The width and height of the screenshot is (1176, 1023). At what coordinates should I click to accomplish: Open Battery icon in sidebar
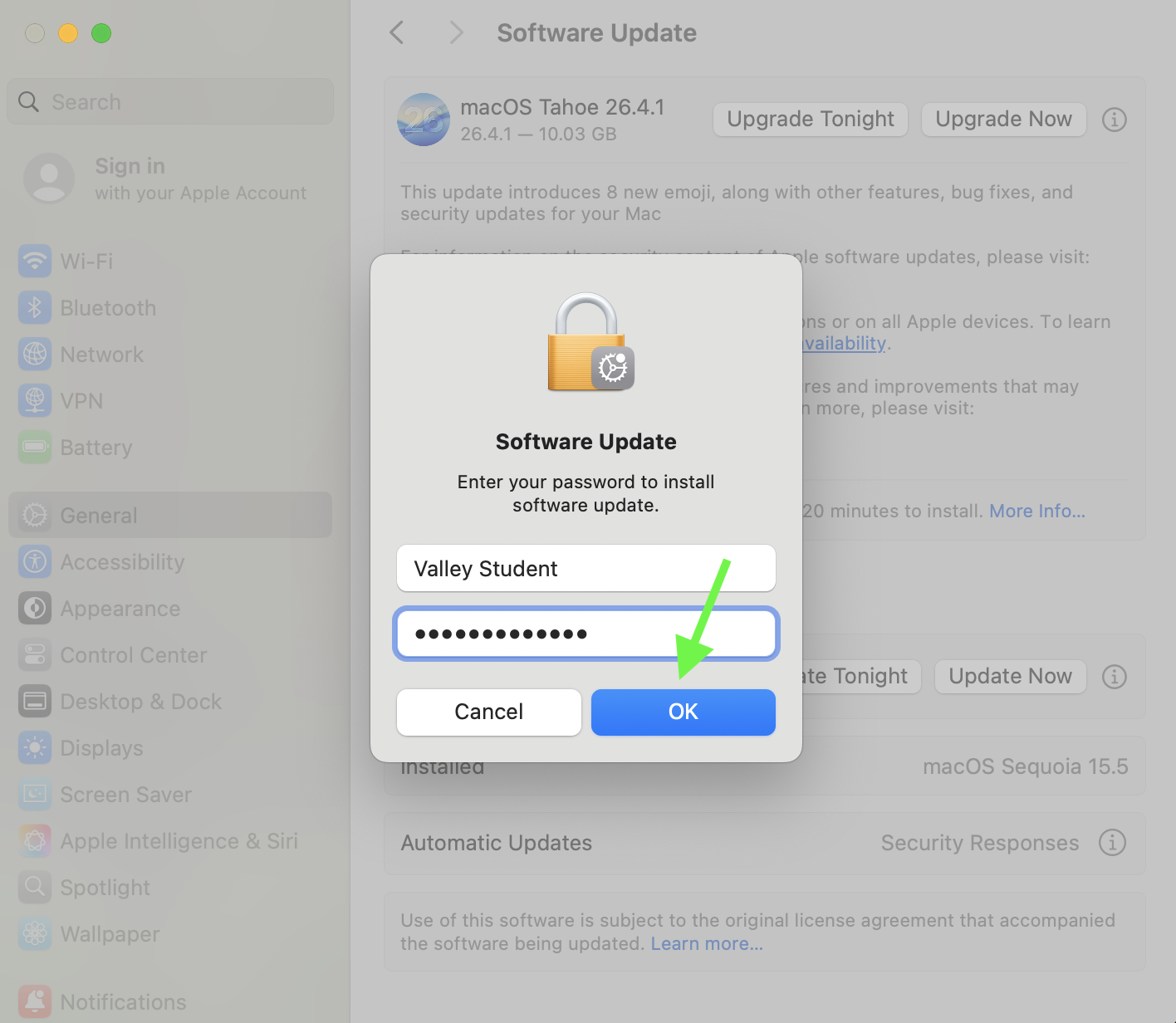click(x=35, y=447)
